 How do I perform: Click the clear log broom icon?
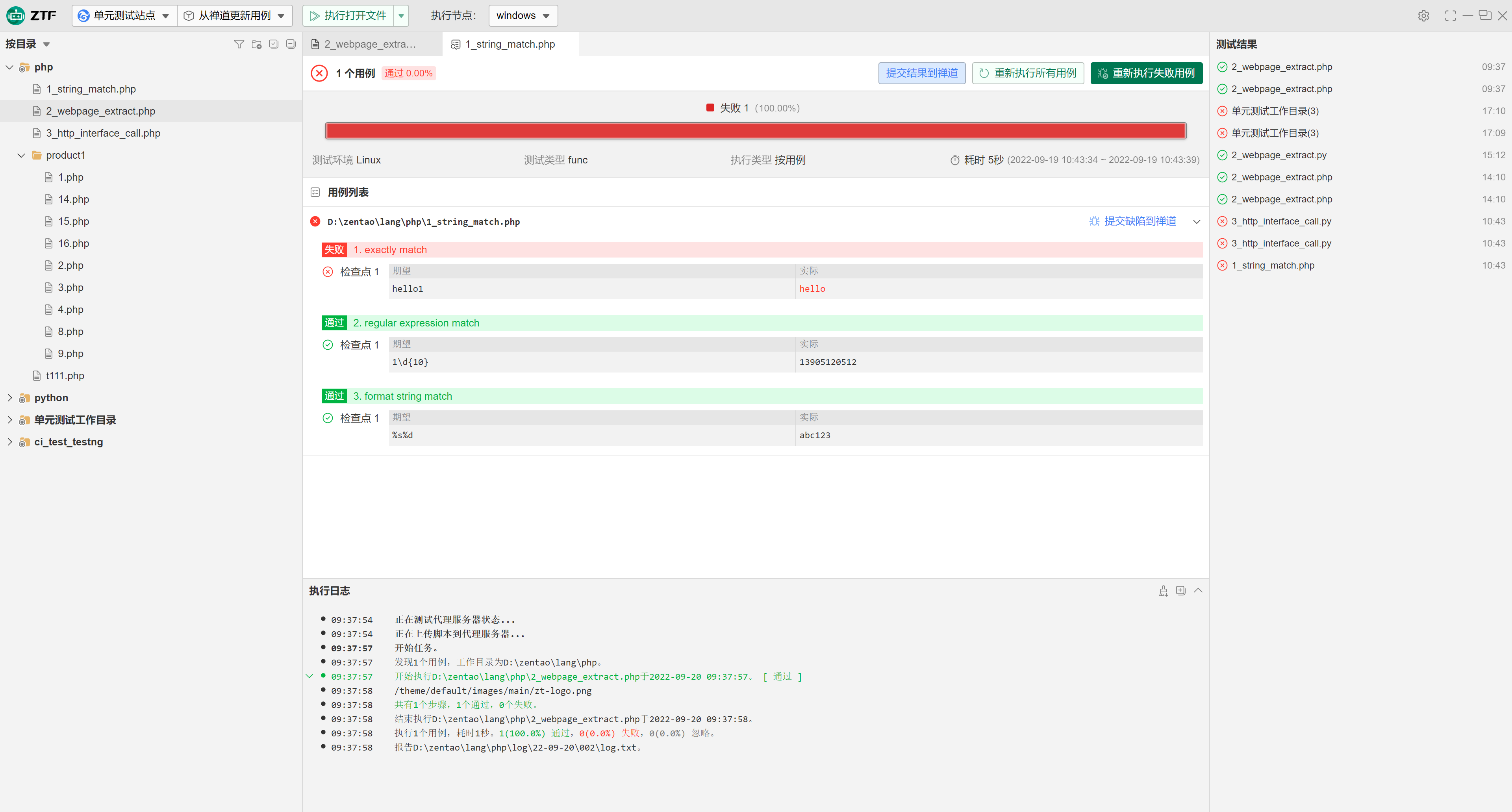click(1164, 591)
